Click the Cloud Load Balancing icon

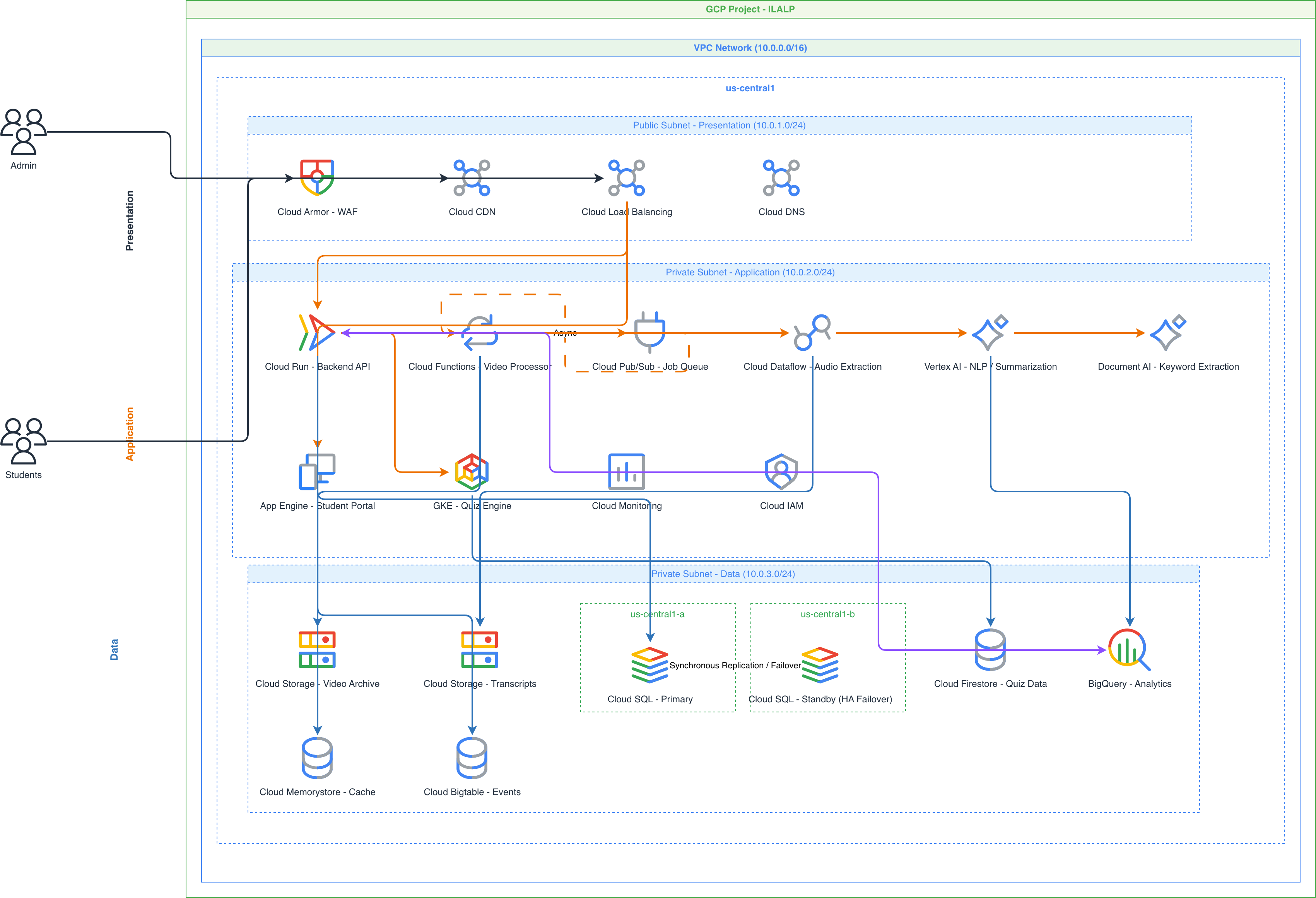(x=626, y=178)
